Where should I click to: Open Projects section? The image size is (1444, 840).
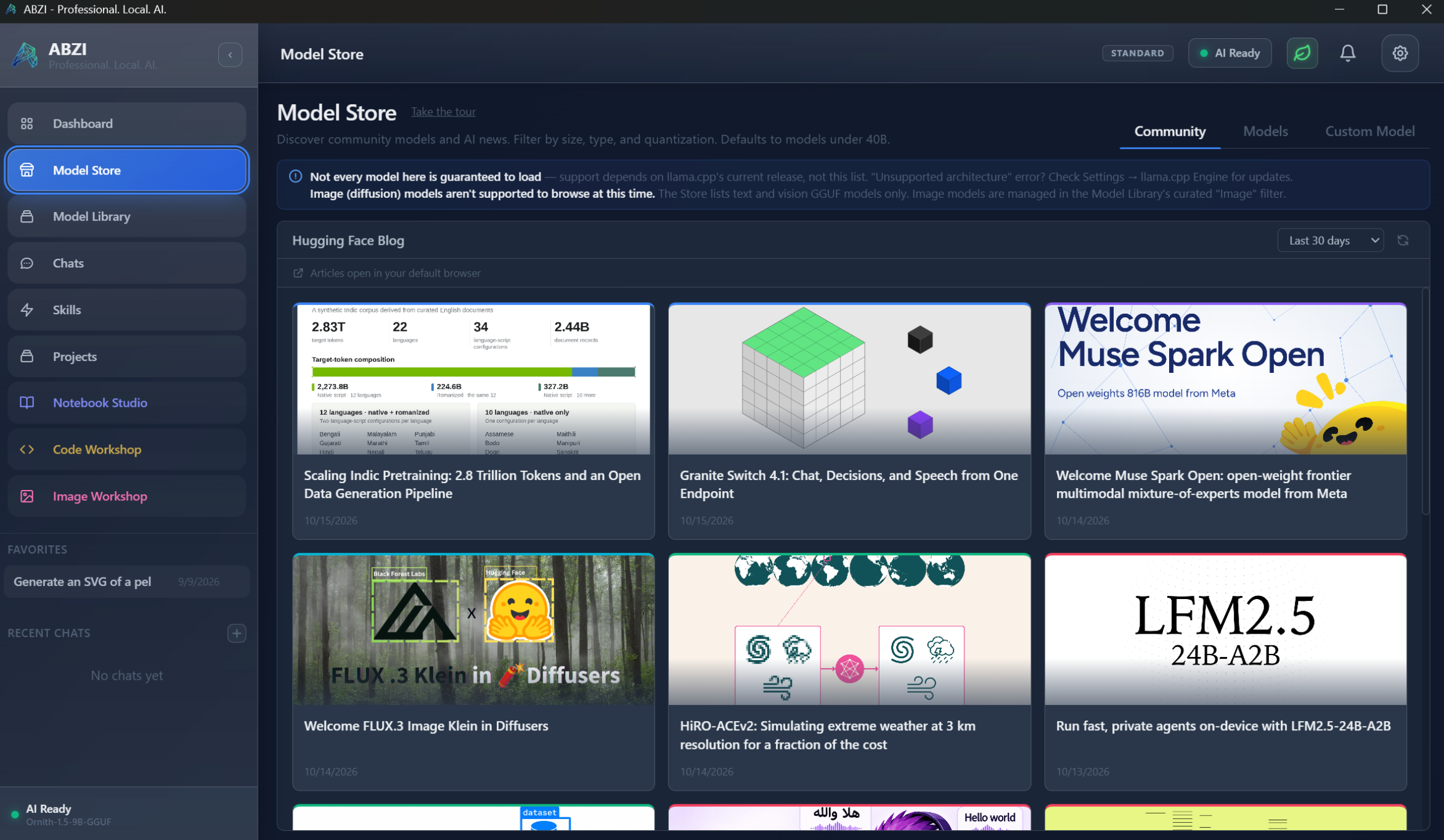tap(126, 356)
